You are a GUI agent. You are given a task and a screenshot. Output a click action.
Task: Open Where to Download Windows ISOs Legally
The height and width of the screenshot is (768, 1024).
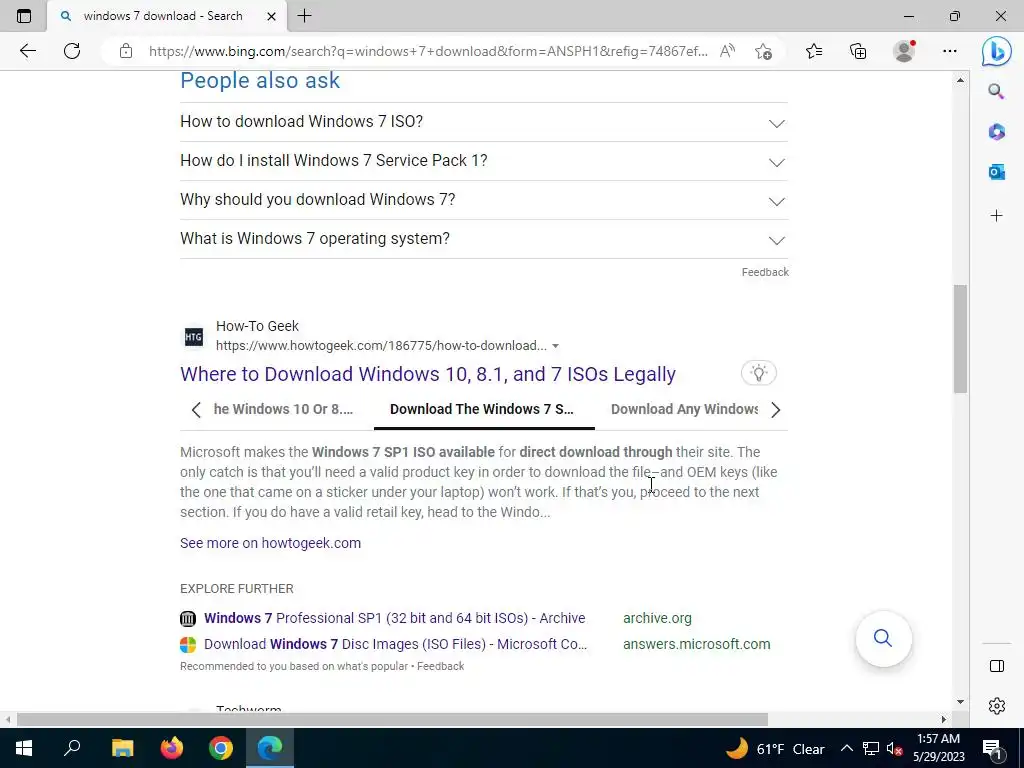428,374
